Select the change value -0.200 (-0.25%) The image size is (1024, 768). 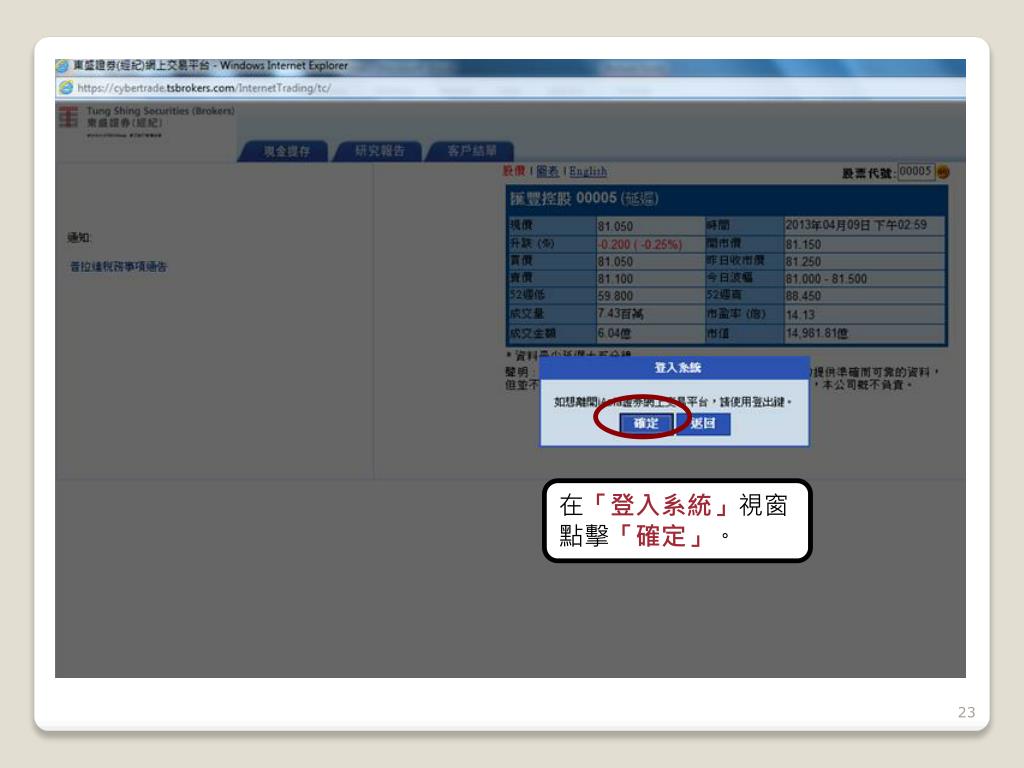639,244
